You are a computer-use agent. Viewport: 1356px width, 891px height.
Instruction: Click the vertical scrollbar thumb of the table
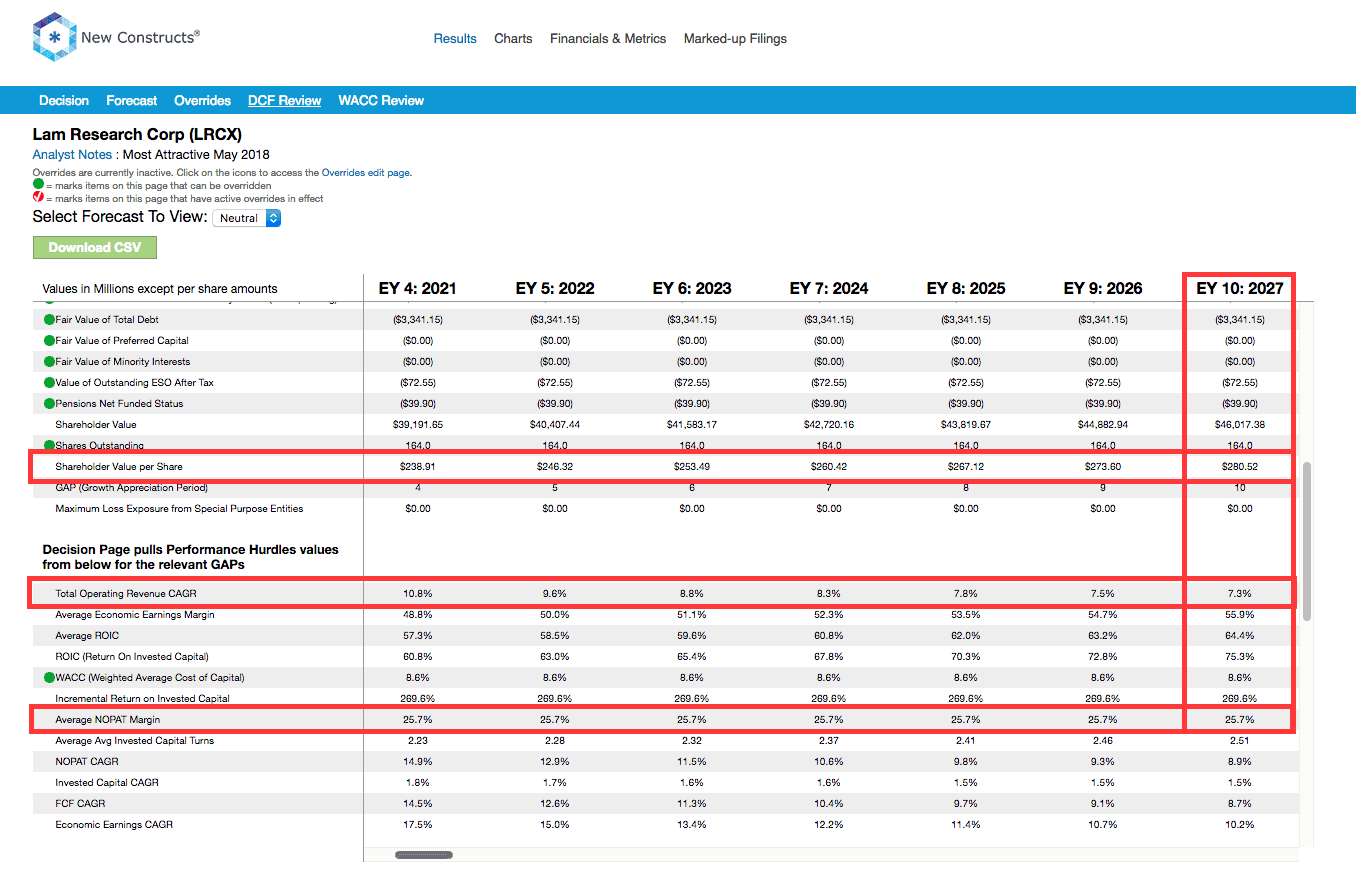click(x=1307, y=540)
